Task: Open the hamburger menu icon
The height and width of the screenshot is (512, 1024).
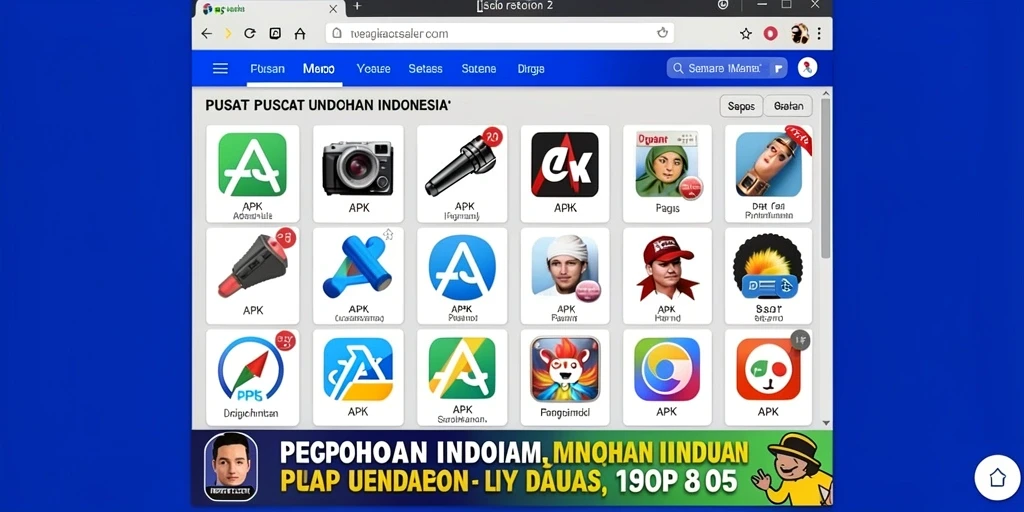Action: click(220, 69)
